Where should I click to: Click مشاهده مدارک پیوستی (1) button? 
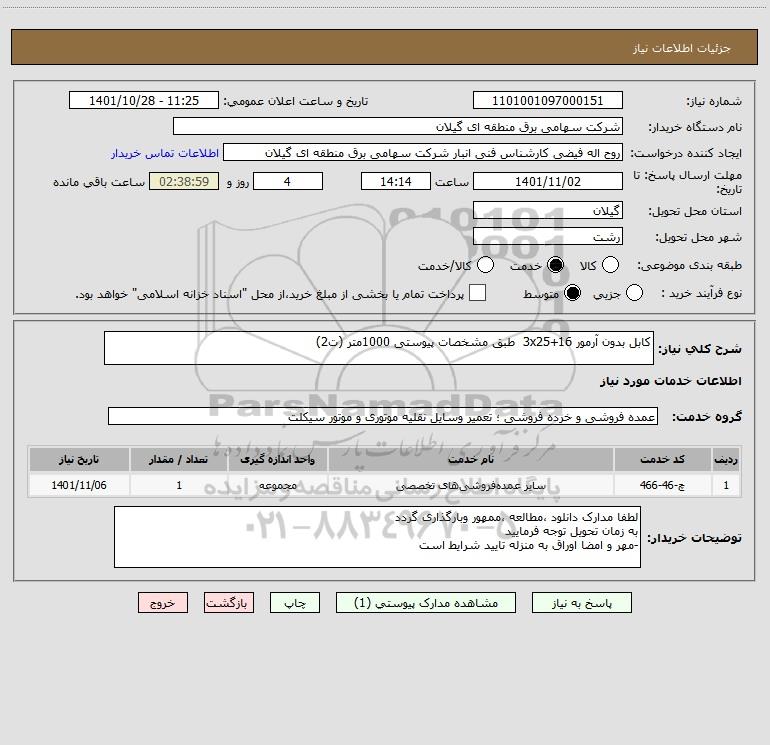[426, 603]
